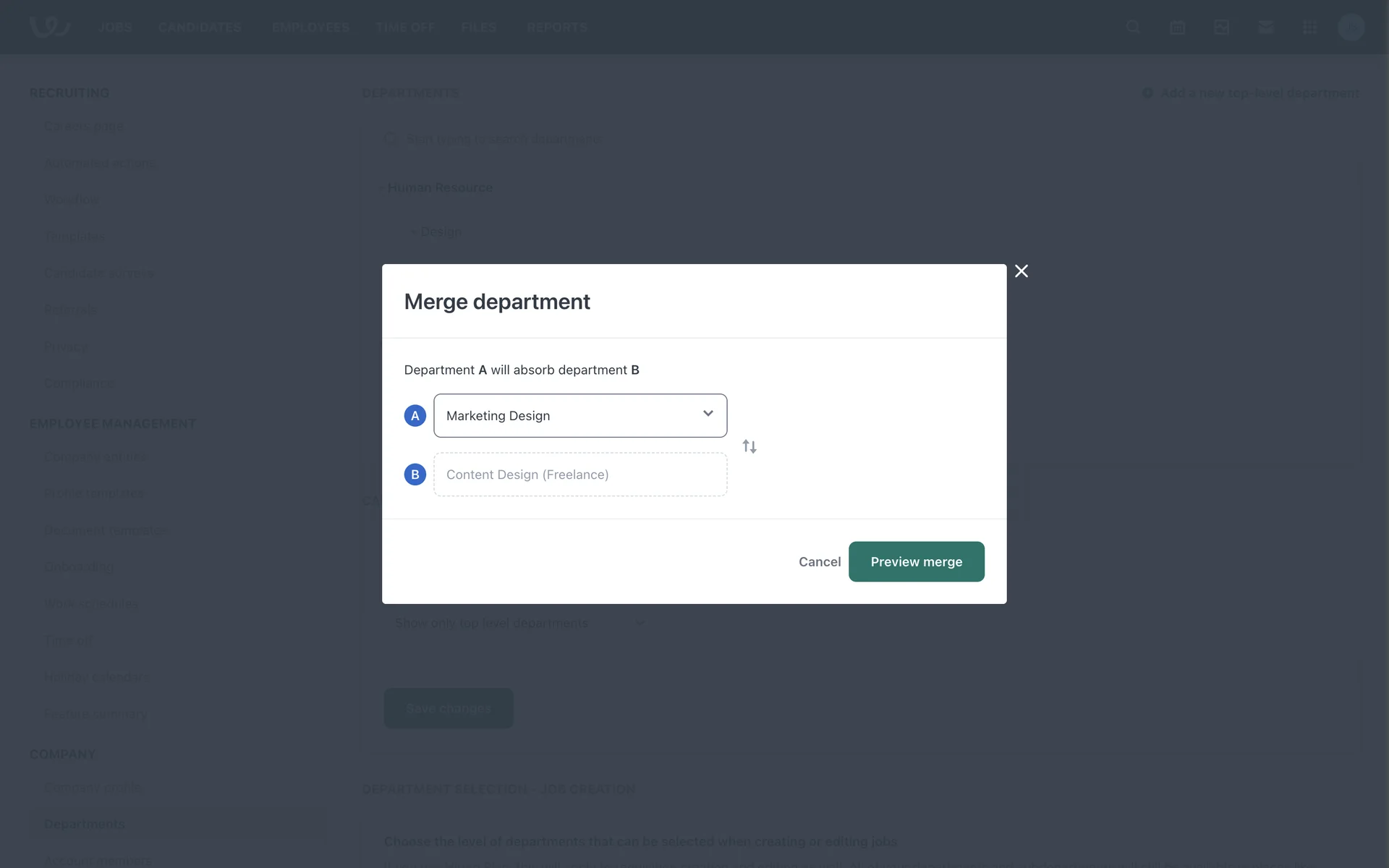The height and width of the screenshot is (868, 1389).
Task: Go to the Reports tab
Action: click(556, 27)
